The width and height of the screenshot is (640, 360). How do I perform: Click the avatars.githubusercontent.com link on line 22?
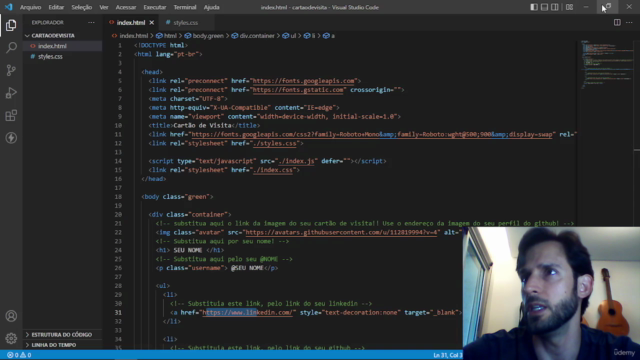click(x=341, y=232)
